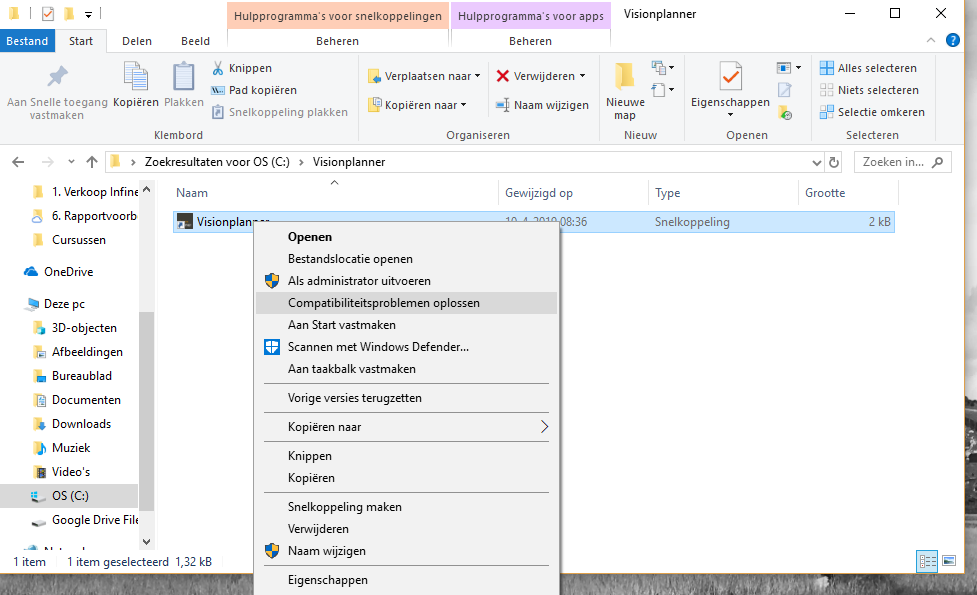Click the Plakken clipboard icon
This screenshot has width=977, height=595.
tap(184, 76)
